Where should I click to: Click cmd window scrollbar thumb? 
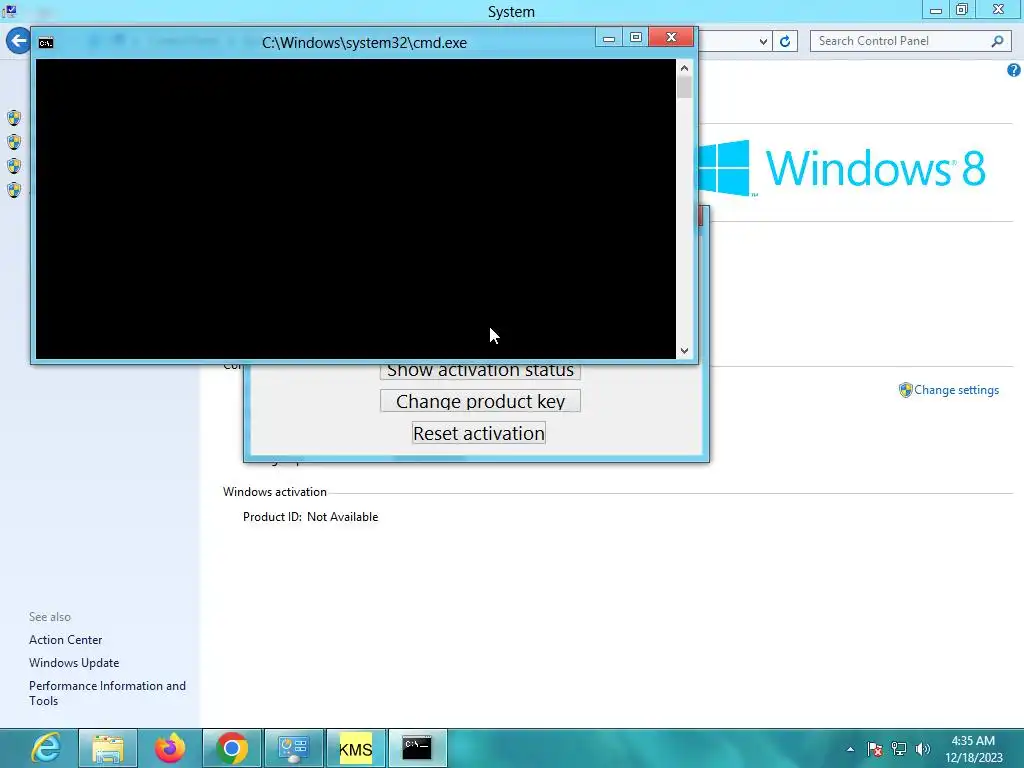pyautogui.click(x=684, y=87)
